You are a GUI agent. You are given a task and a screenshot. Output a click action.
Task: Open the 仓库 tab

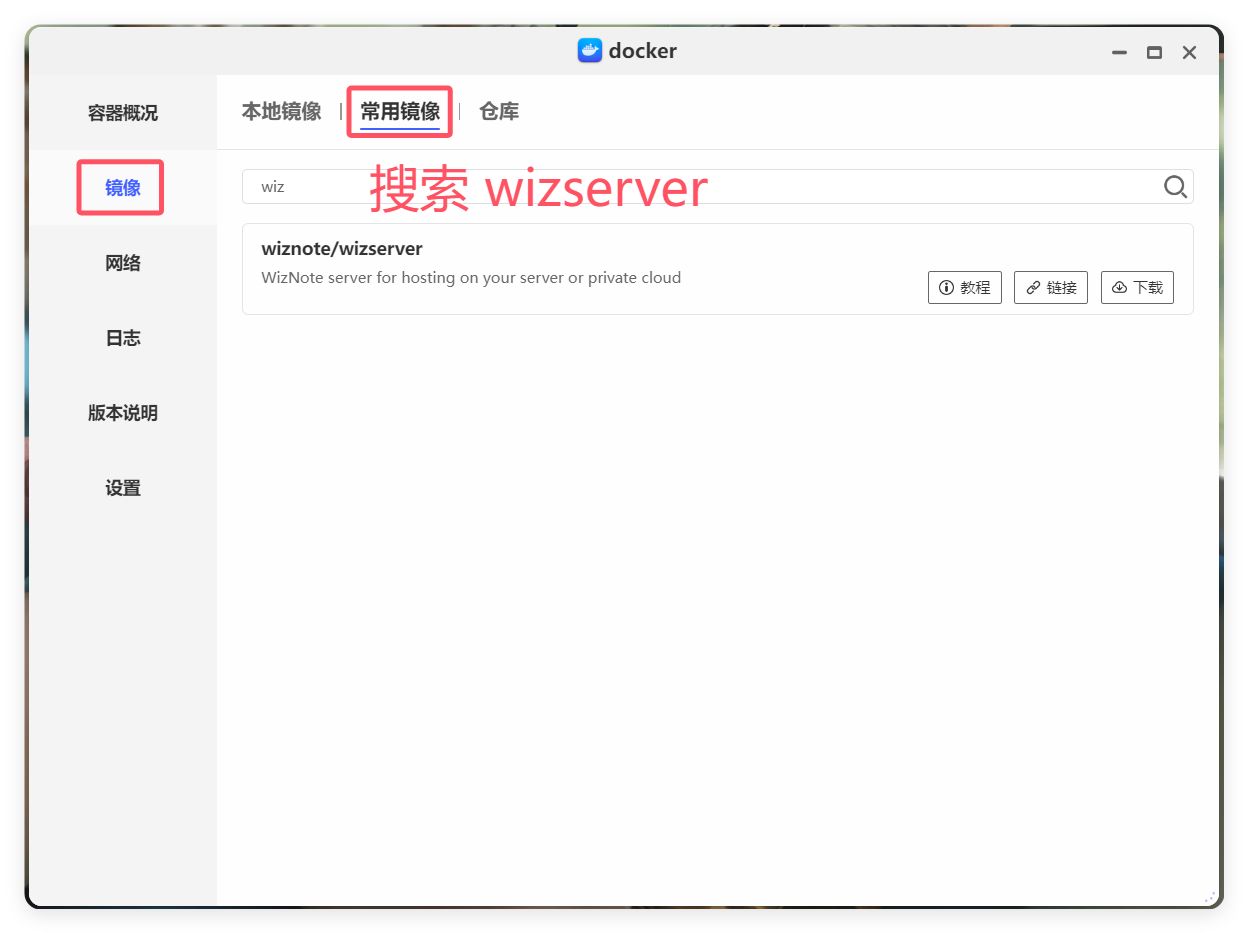[498, 111]
